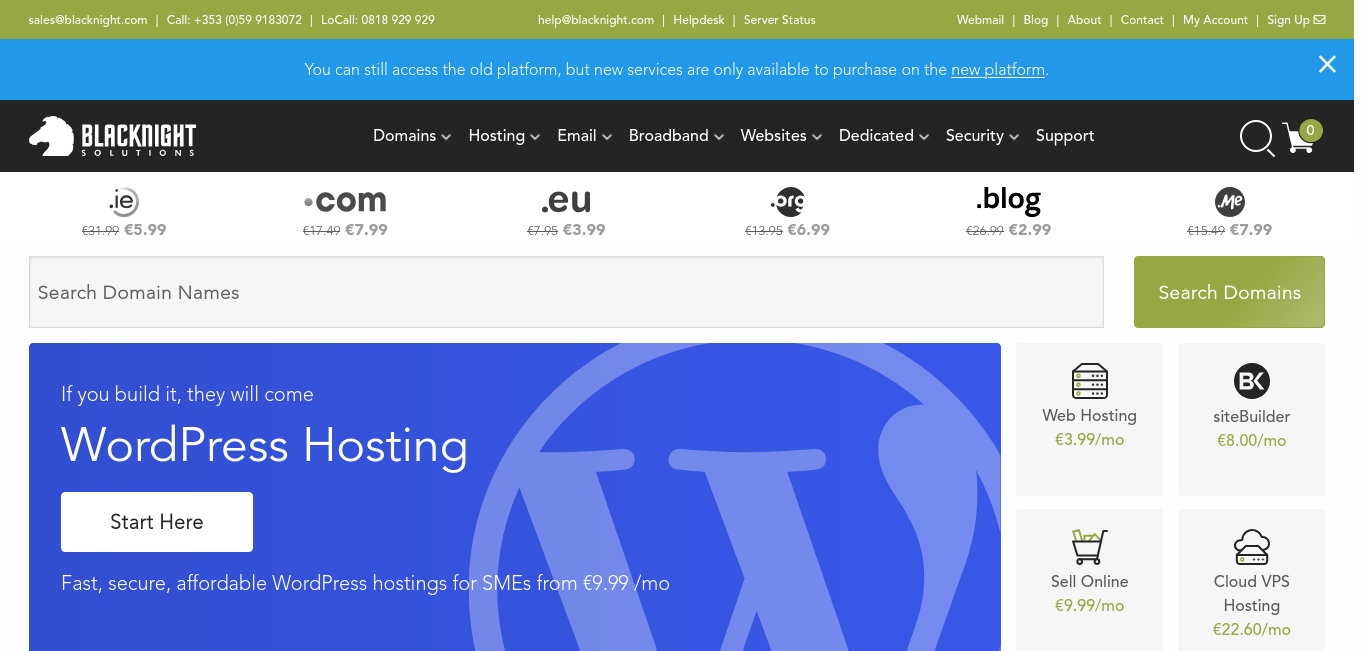
Task: Click the Cloud VPS Hosting icon
Action: (x=1251, y=547)
